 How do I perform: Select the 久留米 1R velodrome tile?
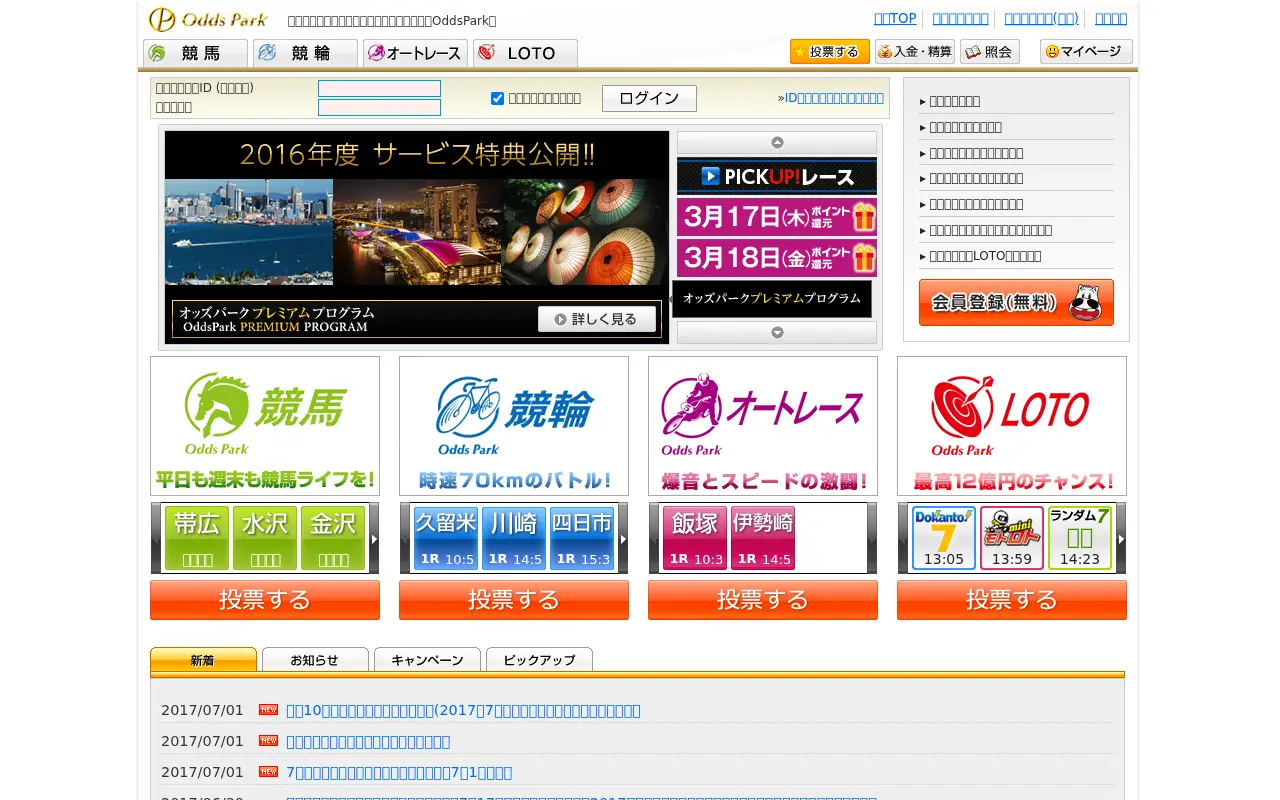446,538
